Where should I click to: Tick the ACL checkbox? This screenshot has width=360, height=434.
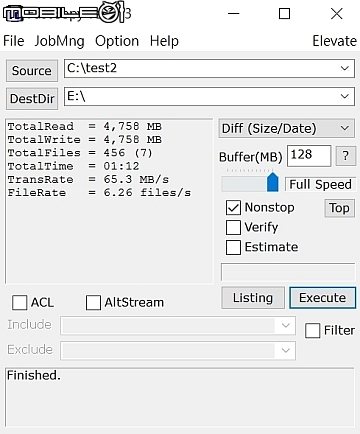coord(19,303)
